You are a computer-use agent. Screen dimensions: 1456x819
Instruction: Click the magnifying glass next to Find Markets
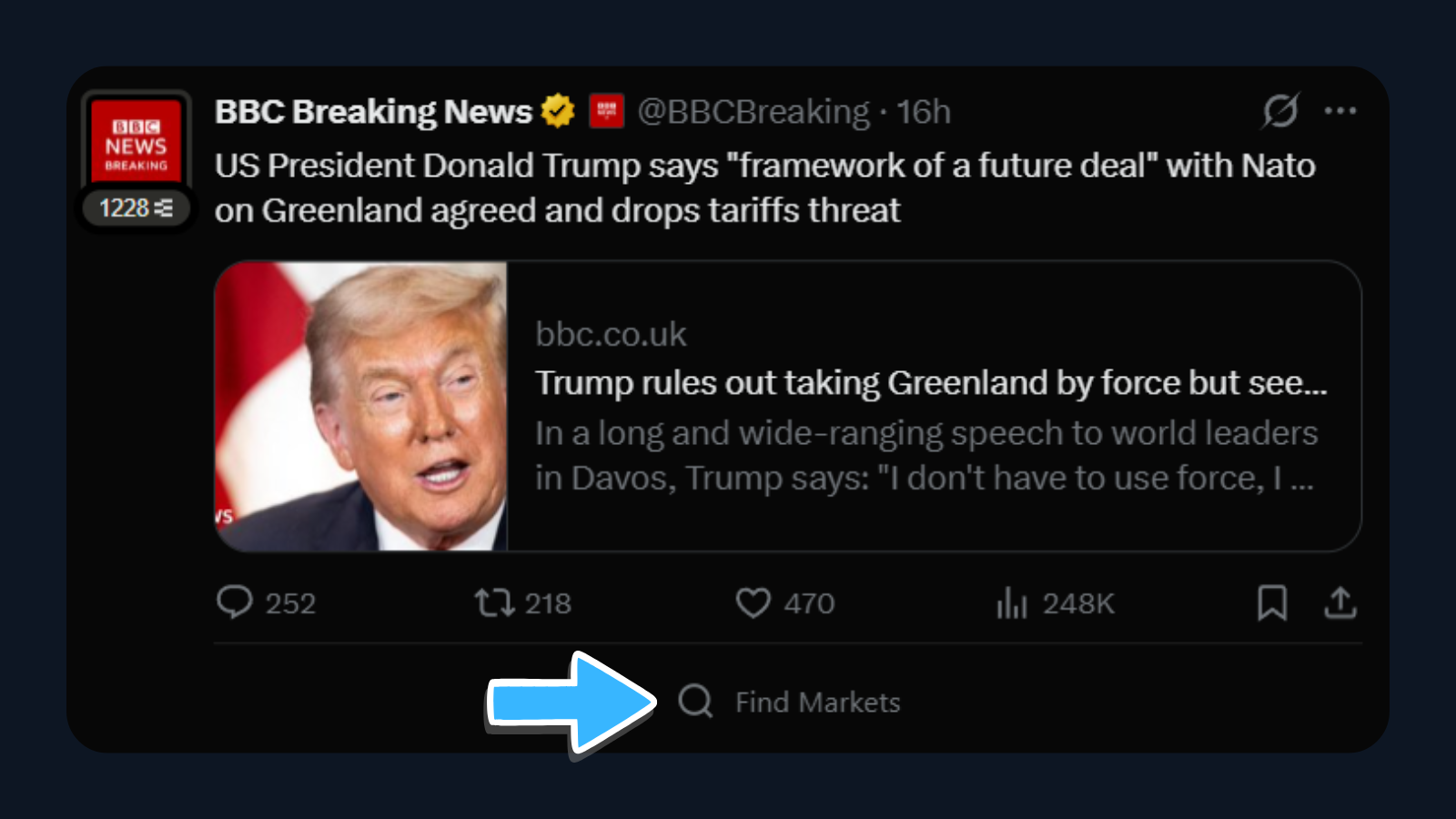696,702
